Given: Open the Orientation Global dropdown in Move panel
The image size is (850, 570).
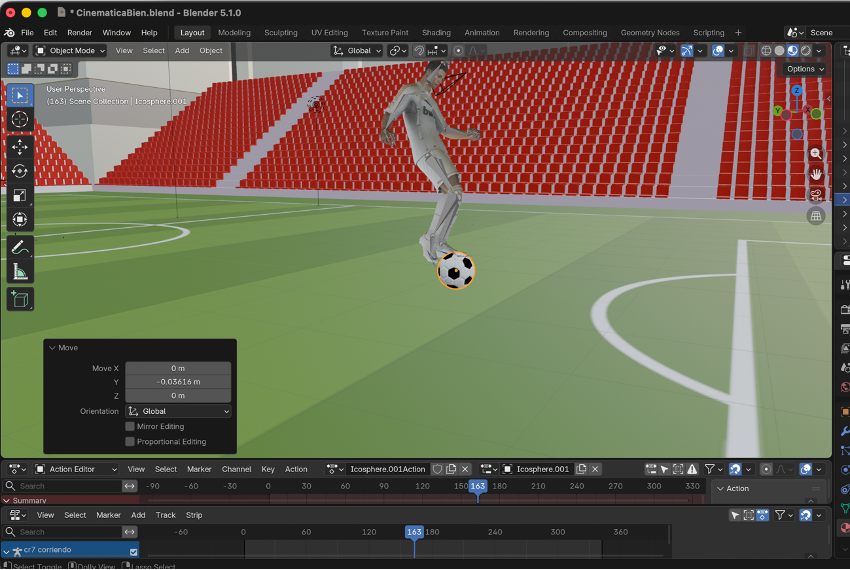Looking at the screenshot, I should (x=178, y=411).
